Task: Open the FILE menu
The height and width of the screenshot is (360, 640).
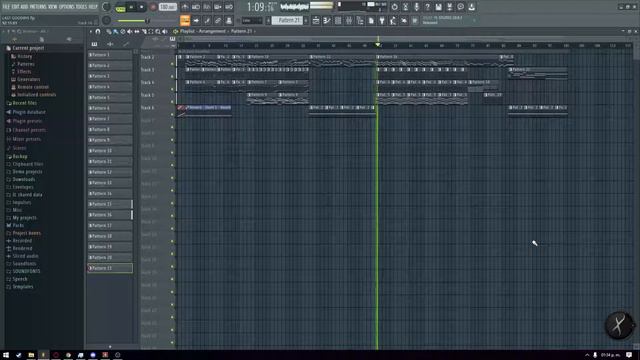Action: [x=6, y=7]
